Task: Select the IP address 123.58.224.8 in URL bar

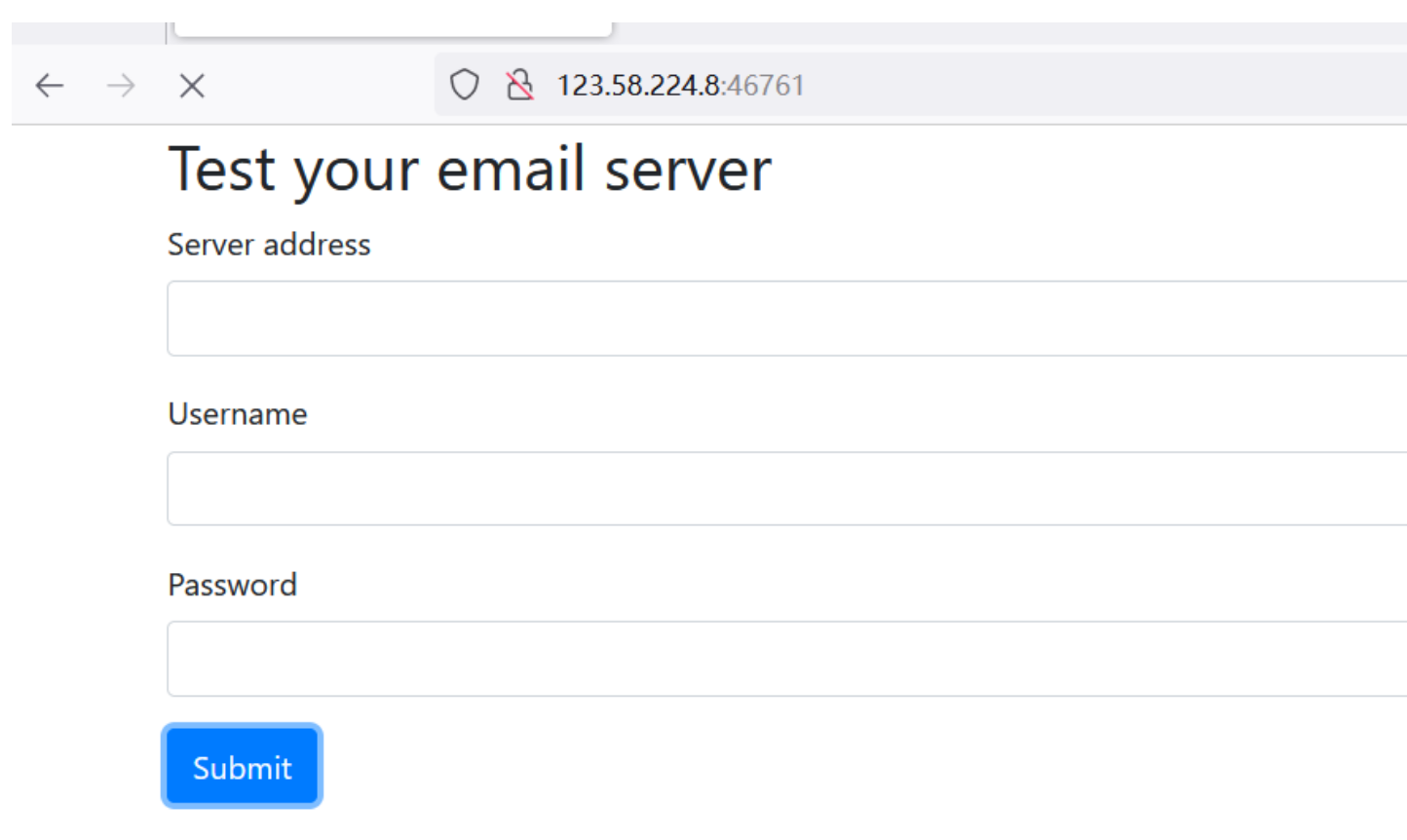Action: (638, 86)
